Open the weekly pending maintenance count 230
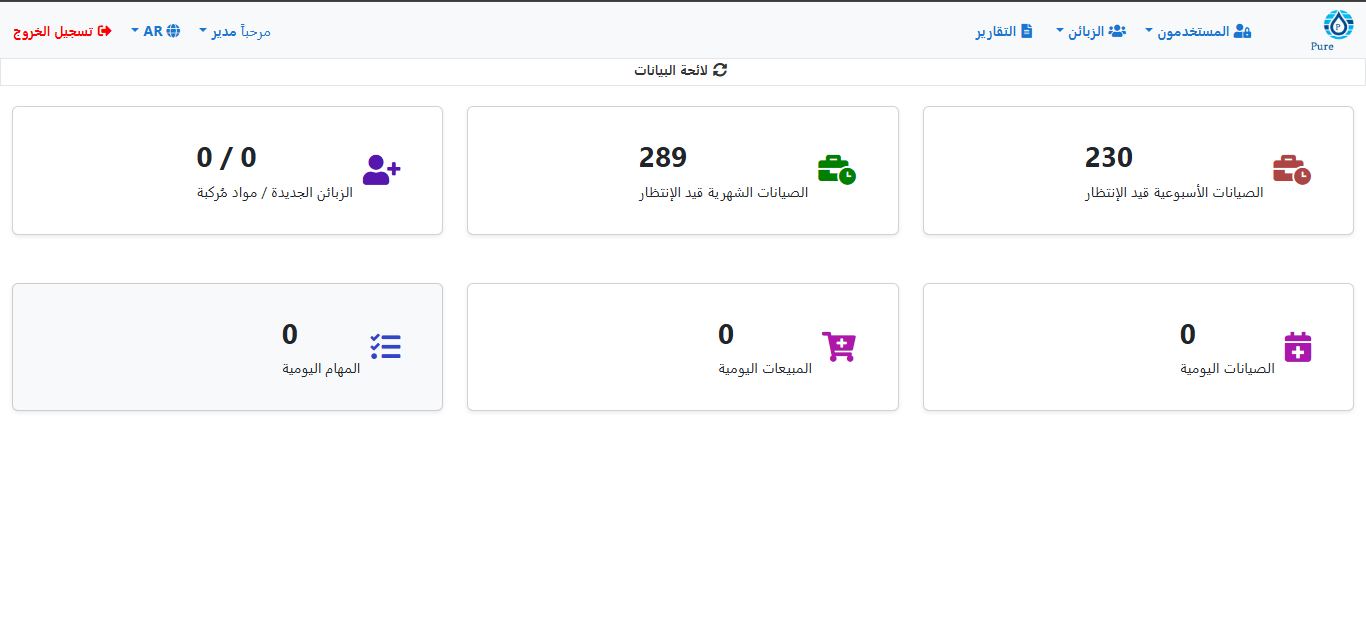The height and width of the screenshot is (642, 1366). tap(1108, 158)
